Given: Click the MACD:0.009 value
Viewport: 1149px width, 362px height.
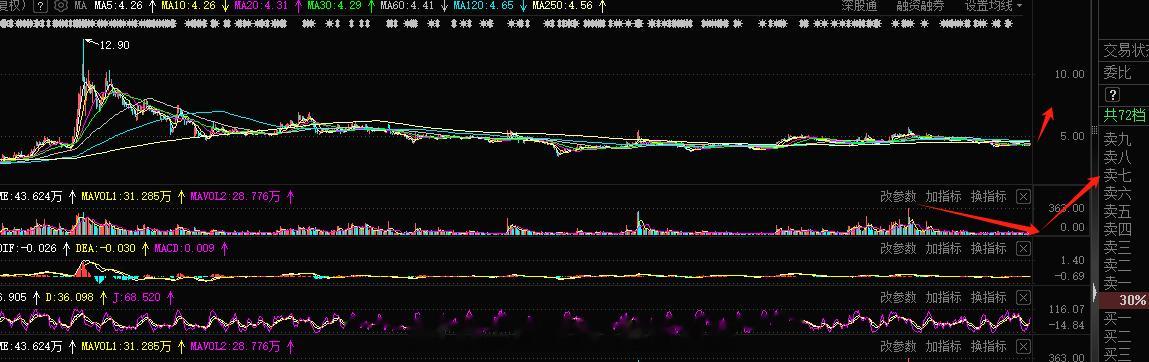Looking at the screenshot, I should (184, 248).
